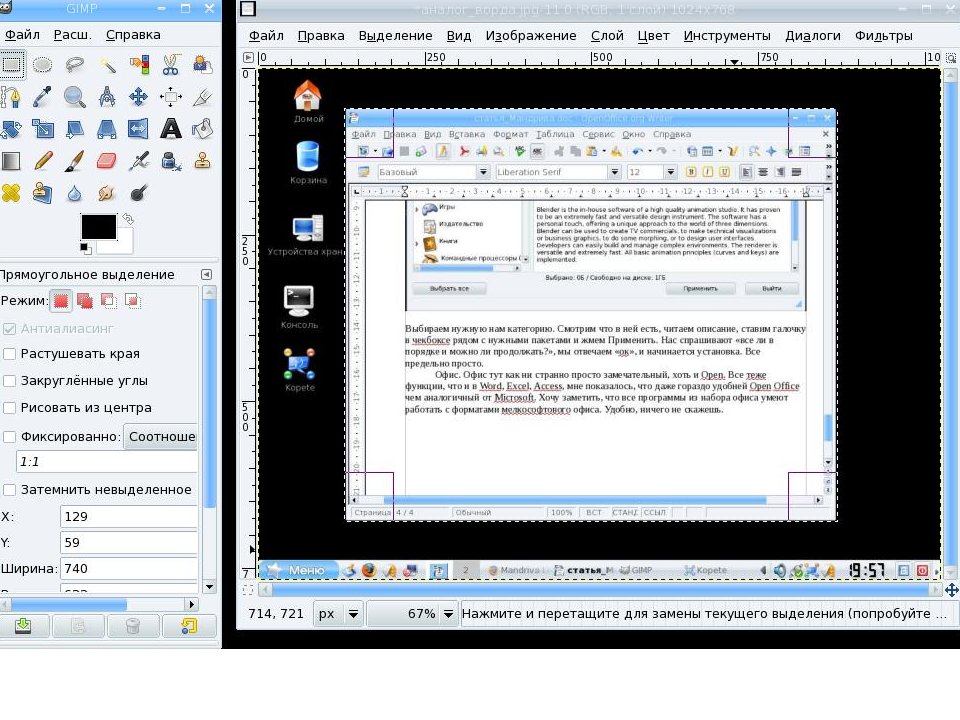Select the Measure compass tool

coord(107,97)
